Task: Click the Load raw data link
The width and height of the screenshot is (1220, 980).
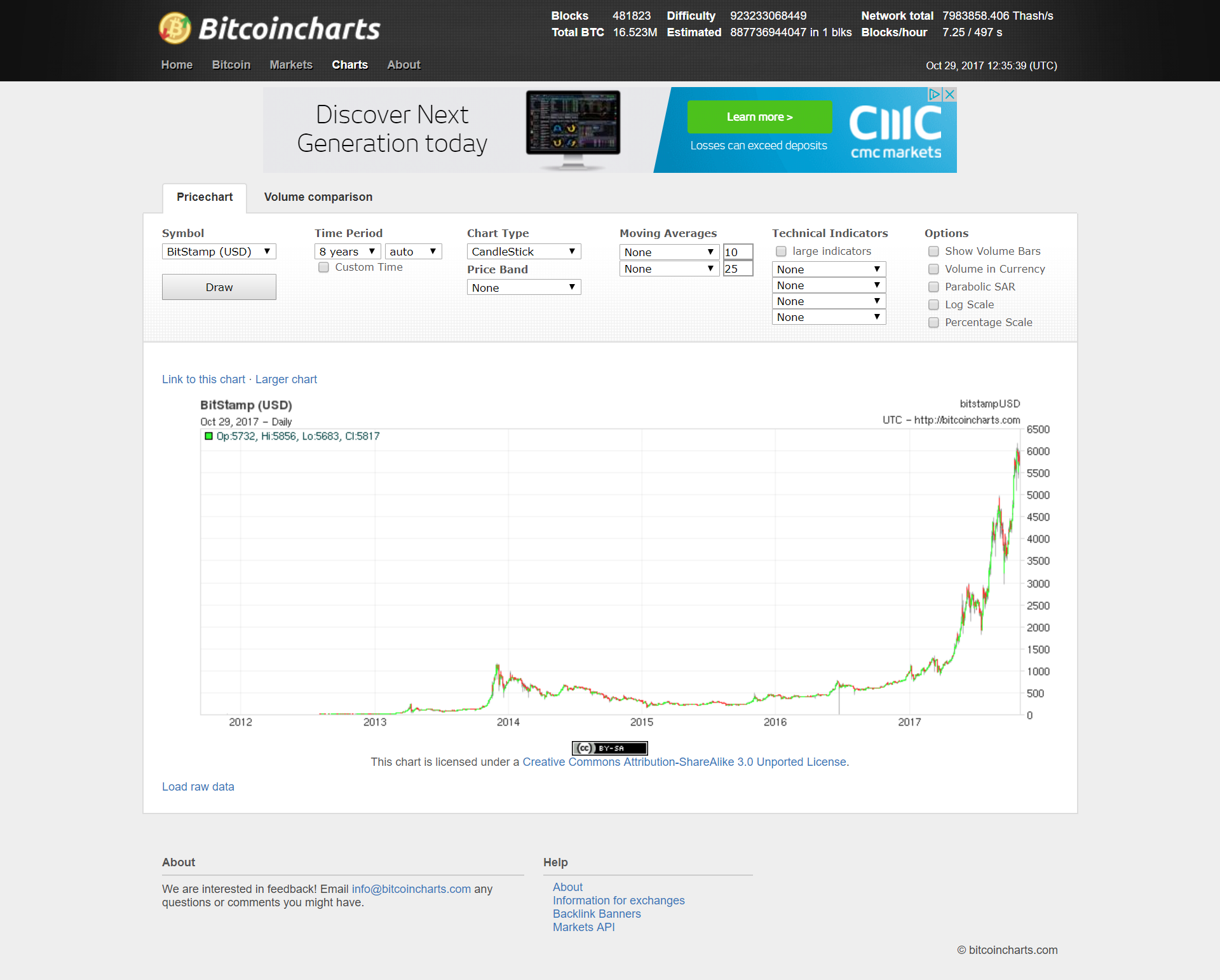Action: (198, 787)
